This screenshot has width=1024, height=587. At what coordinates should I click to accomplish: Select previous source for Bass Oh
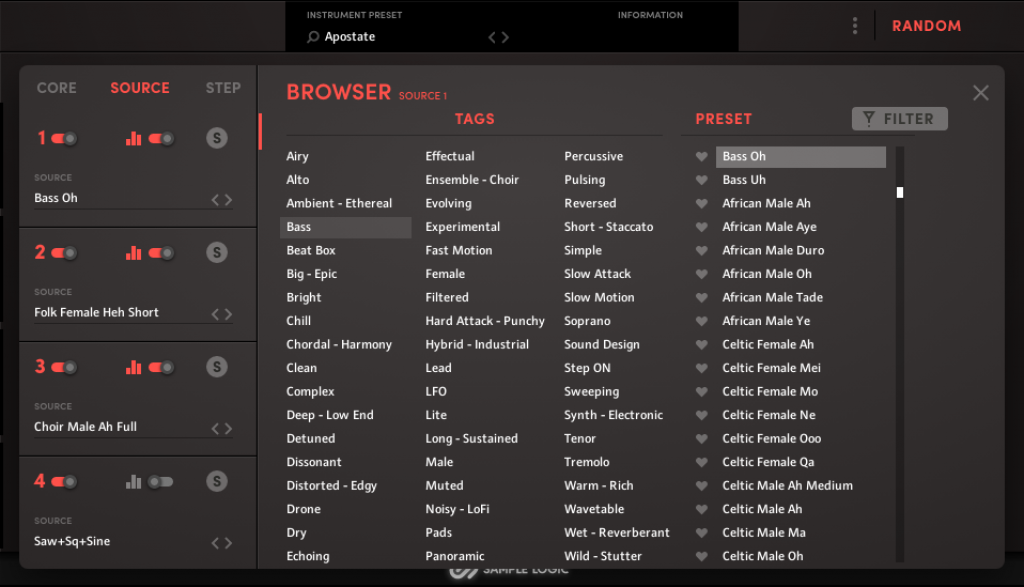click(215, 200)
